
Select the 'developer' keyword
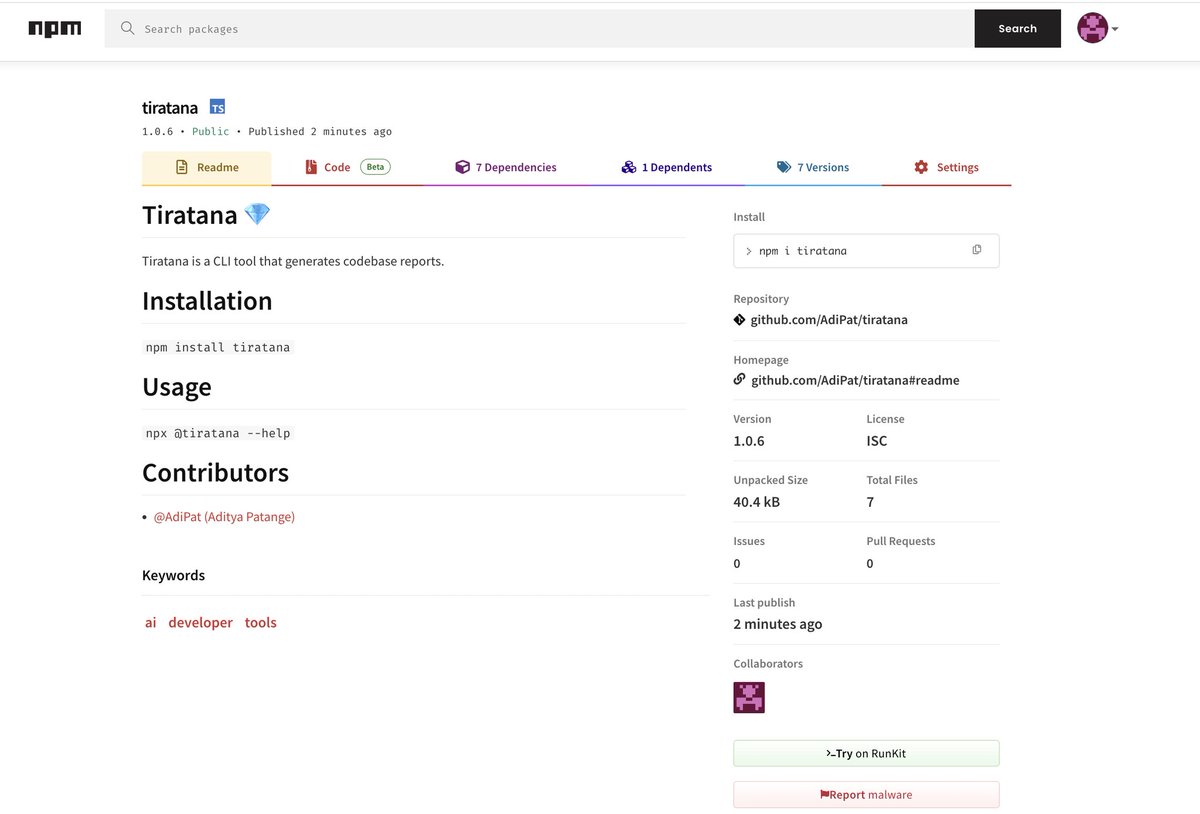(x=200, y=622)
